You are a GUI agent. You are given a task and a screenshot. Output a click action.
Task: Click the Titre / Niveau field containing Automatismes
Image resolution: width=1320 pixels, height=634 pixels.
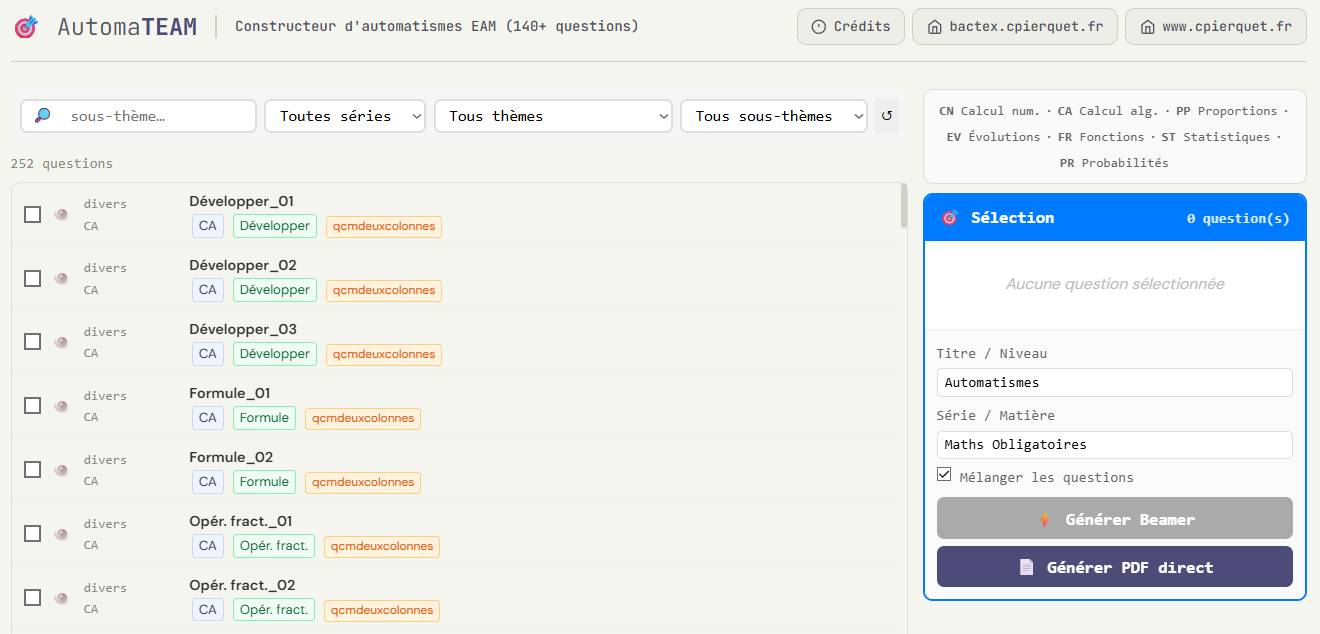coord(1115,382)
